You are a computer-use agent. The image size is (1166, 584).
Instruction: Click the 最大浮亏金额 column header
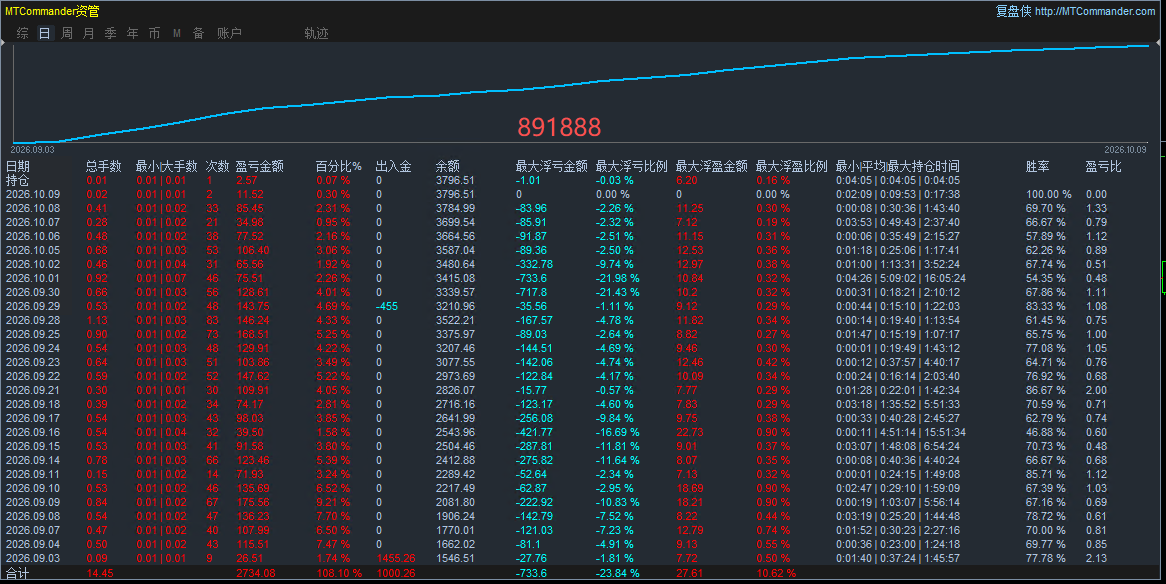coord(552,166)
